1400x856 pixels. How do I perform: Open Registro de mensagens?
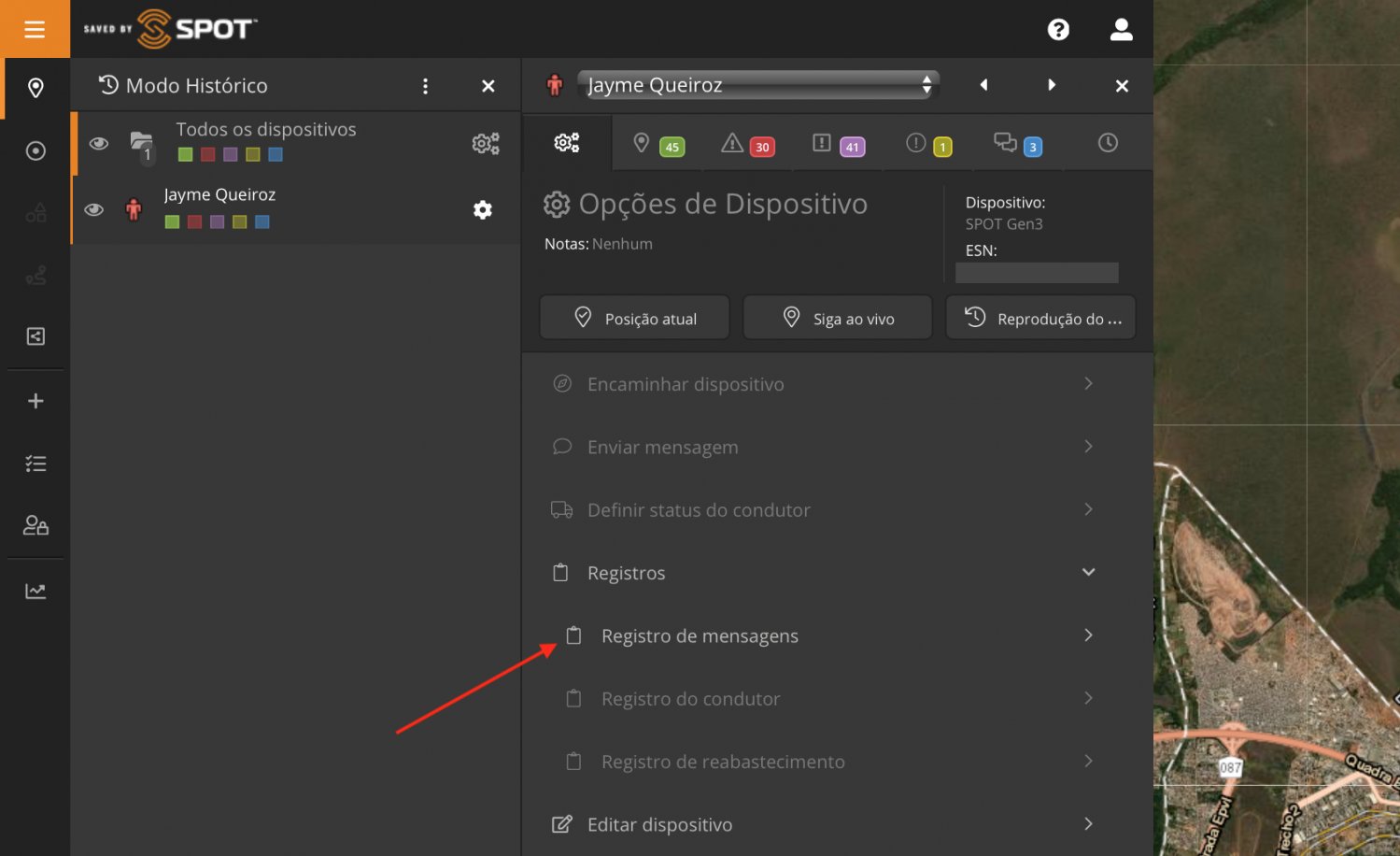point(700,635)
